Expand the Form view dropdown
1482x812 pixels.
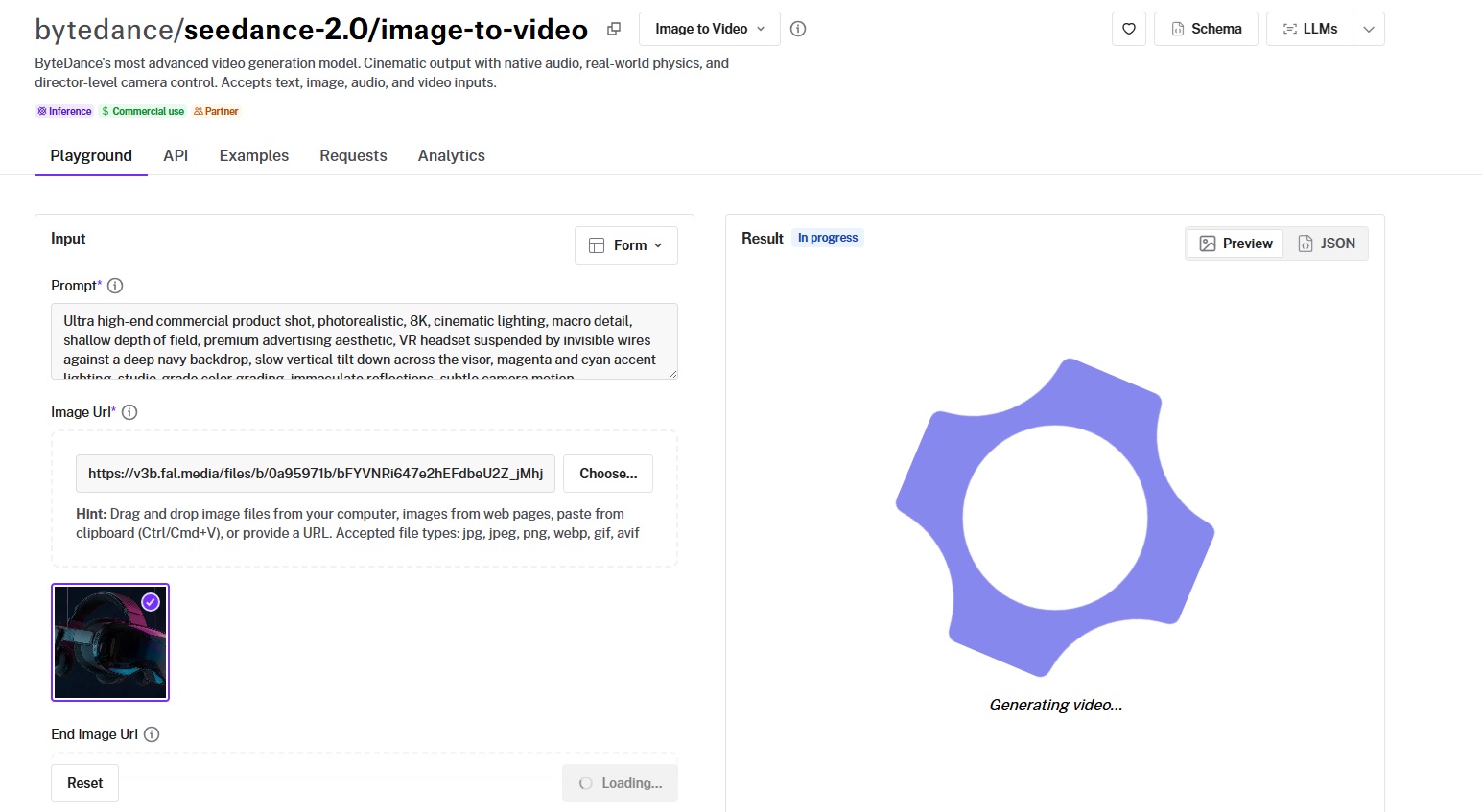click(x=625, y=245)
